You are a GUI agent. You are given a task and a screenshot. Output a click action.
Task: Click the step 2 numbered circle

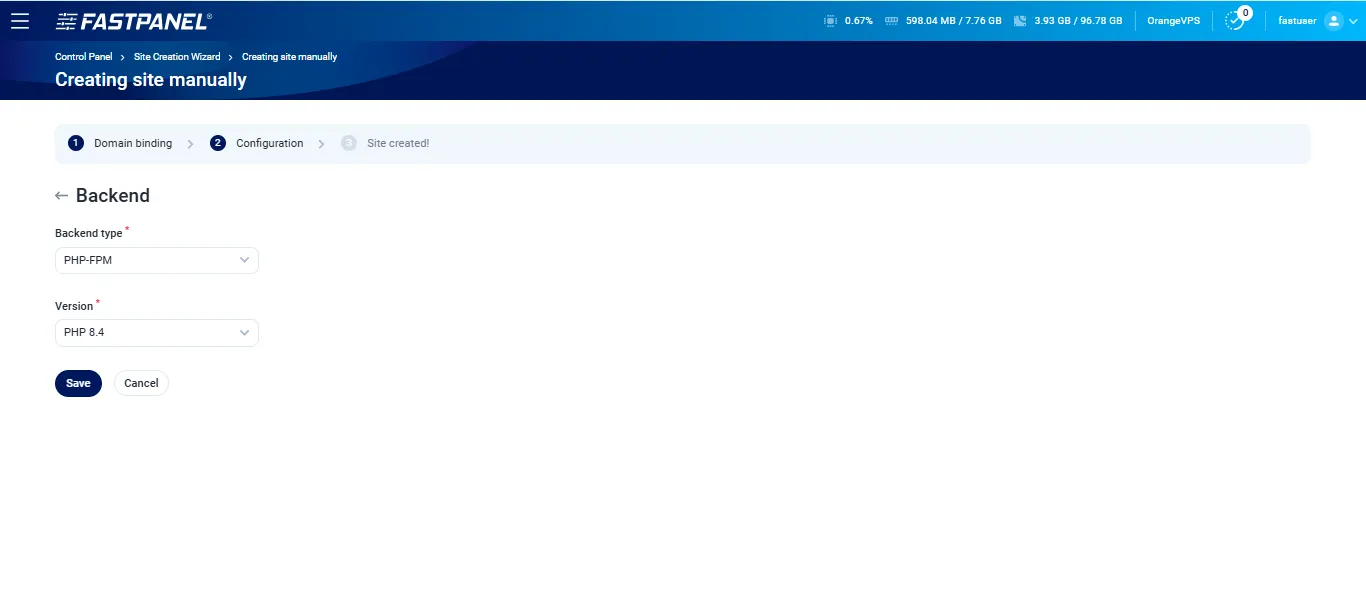pos(218,143)
